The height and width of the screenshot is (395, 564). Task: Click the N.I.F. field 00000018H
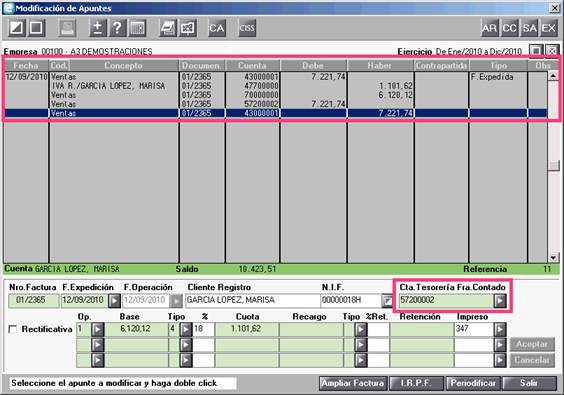(x=351, y=300)
